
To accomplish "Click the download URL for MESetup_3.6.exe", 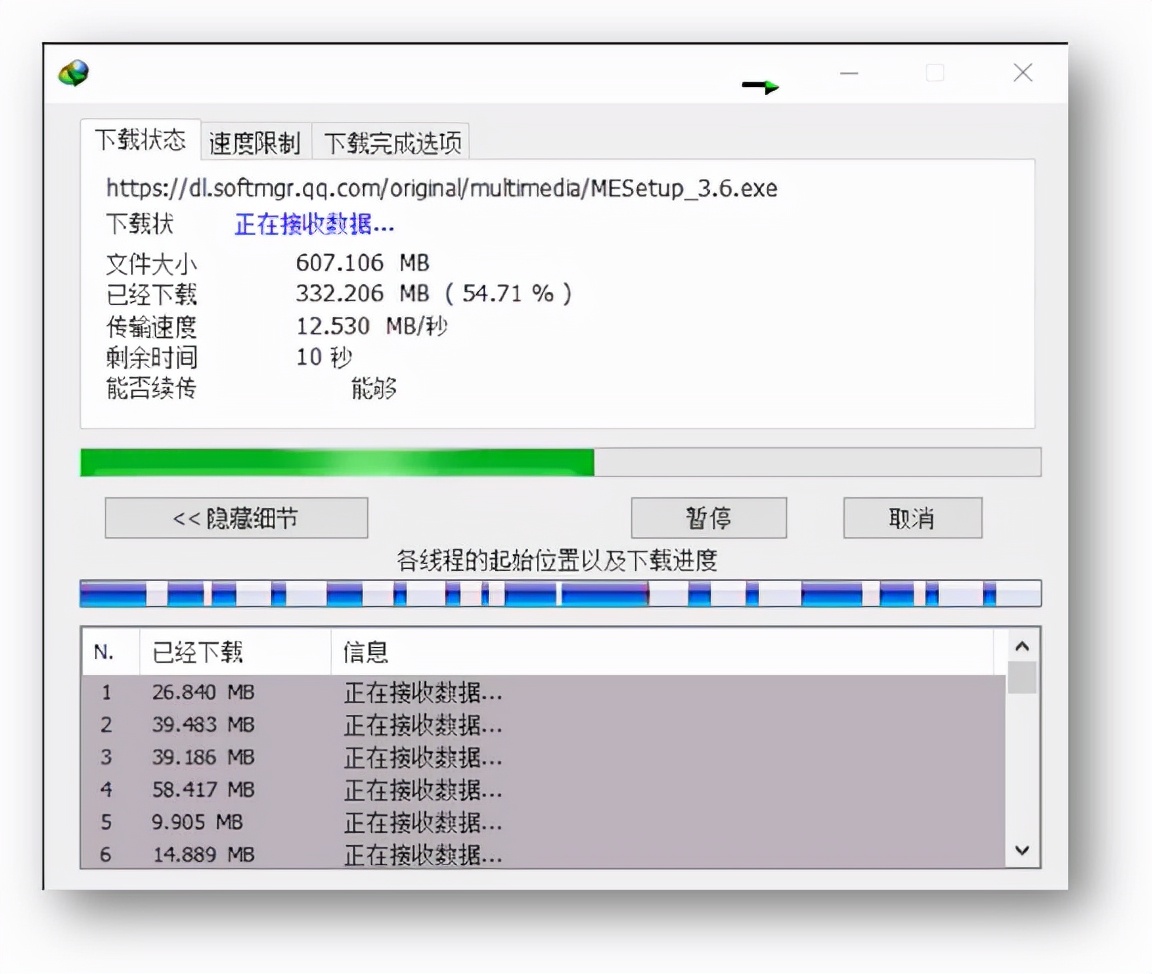I will click(x=440, y=188).
